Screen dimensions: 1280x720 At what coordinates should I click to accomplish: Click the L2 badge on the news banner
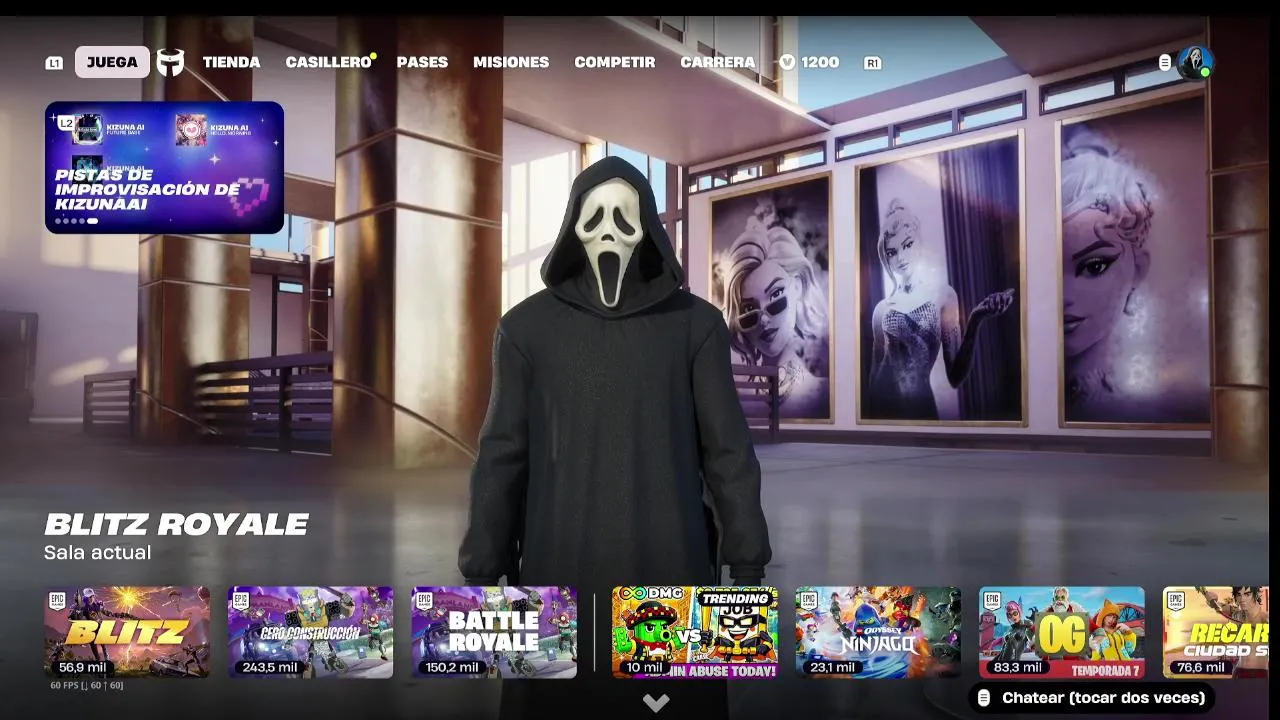tap(65, 123)
